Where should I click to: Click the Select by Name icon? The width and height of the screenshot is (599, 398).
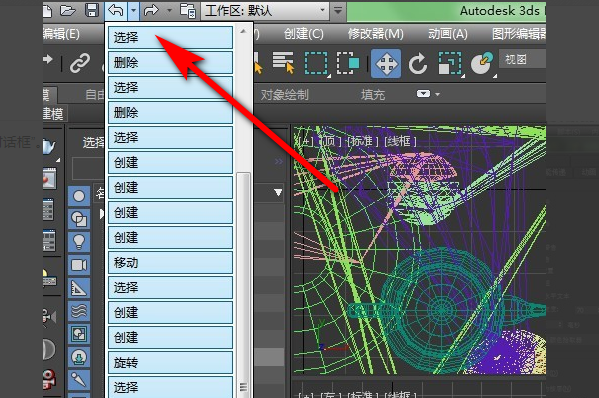click(x=283, y=62)
